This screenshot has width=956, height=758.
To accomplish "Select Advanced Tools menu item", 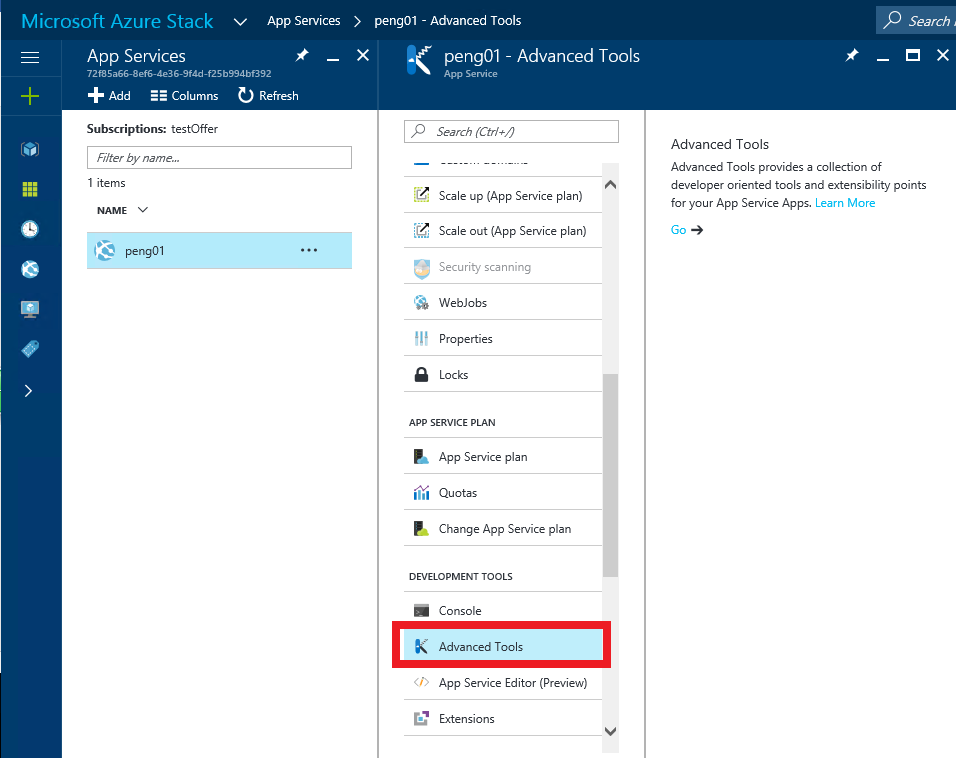I will tap(503, 646).
